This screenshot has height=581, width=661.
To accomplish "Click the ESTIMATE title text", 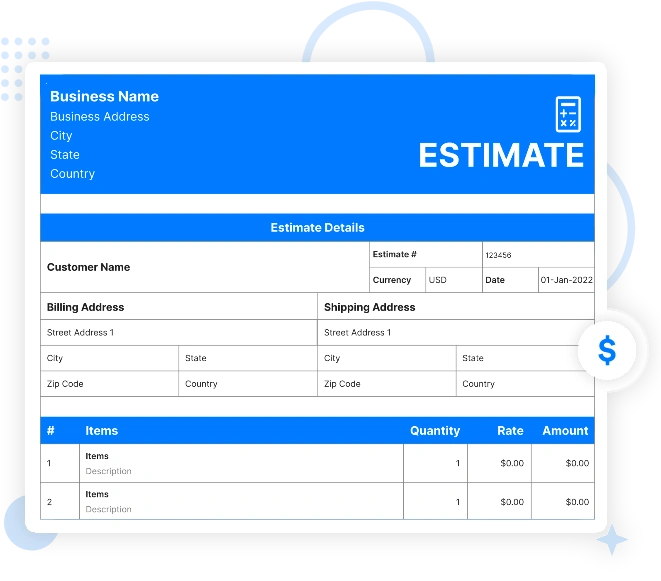I will click(x=501, y=156).
